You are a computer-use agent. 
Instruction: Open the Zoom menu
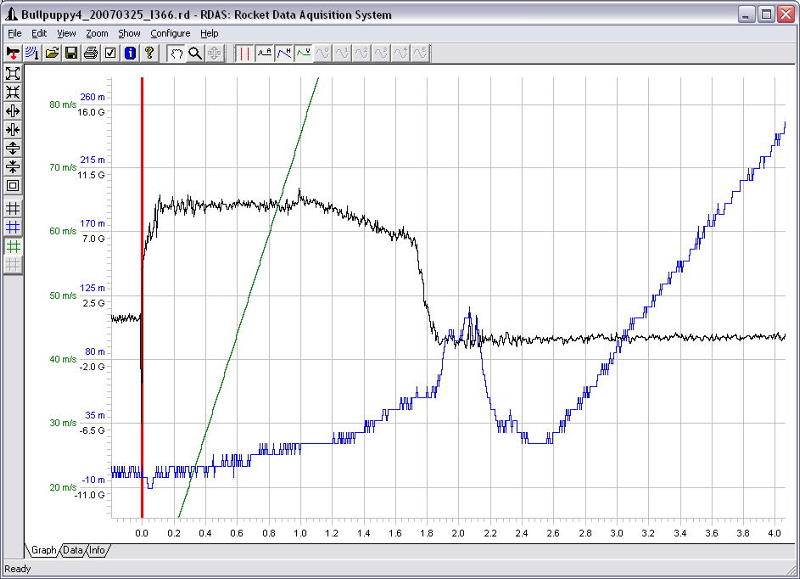(x=97, y=33)
